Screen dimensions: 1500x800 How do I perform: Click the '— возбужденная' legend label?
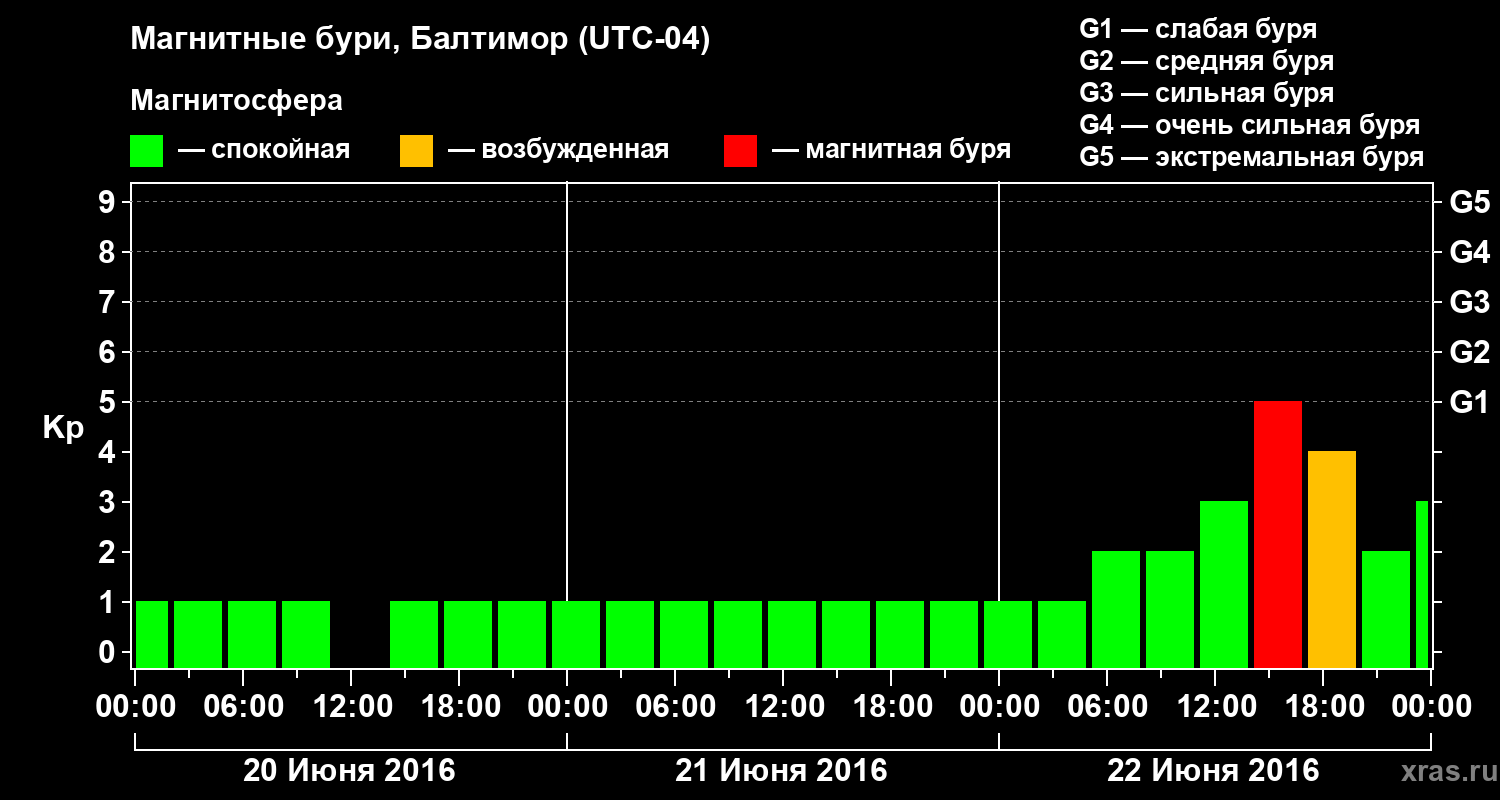click(x=558, y=151)
